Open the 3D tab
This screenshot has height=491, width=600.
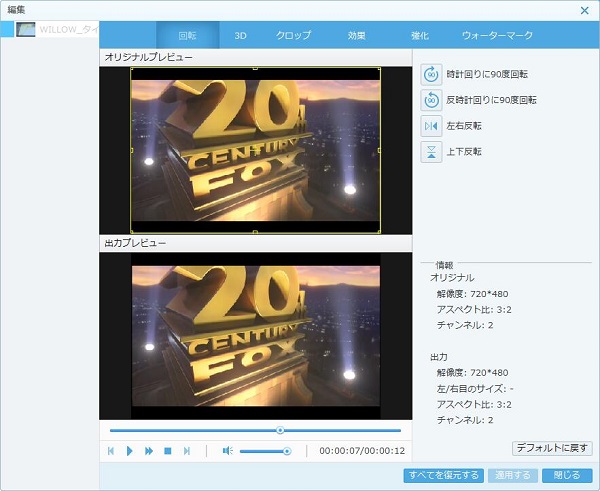click(x=240, y=35)
